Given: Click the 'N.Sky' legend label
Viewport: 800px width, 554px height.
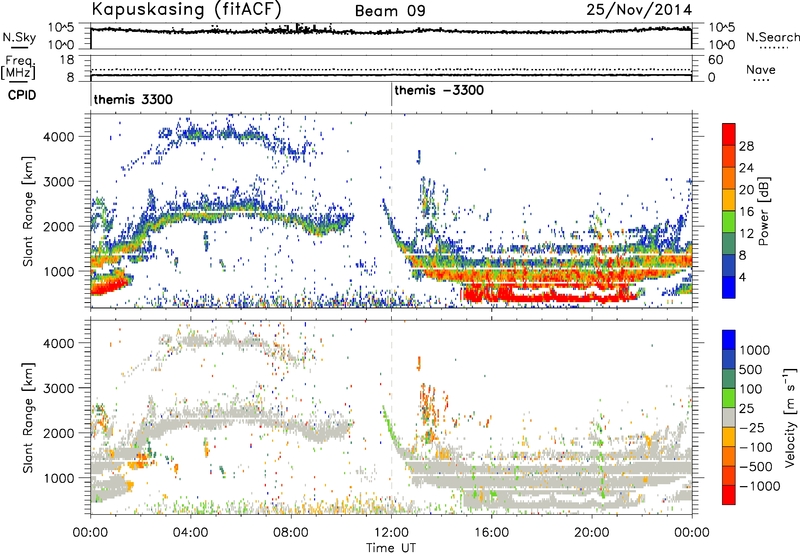Looking at the screenshot, I should (x=19, y=37).
